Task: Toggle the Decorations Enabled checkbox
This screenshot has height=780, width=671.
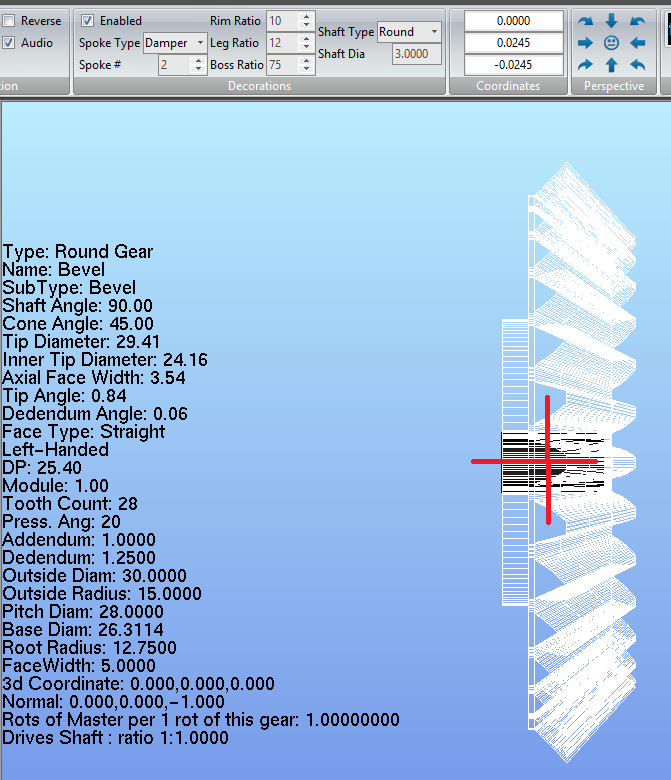Action: pyautogui.click(x=87, y=20)
